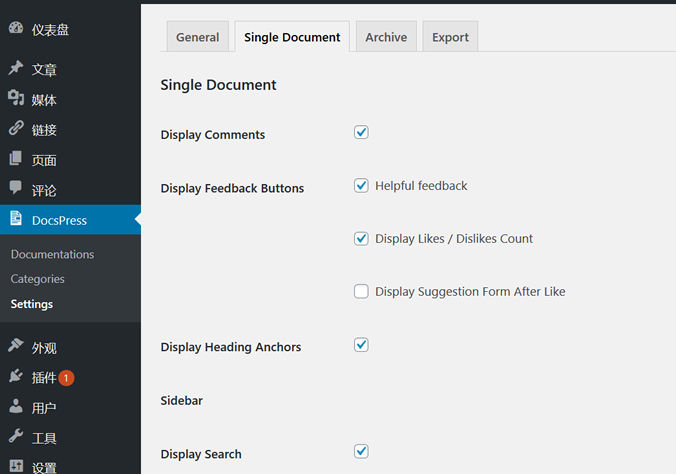The height and width of the screenshot is (474, 676).
Task: Go to the Categories submenu link
Action: (38, 279)
